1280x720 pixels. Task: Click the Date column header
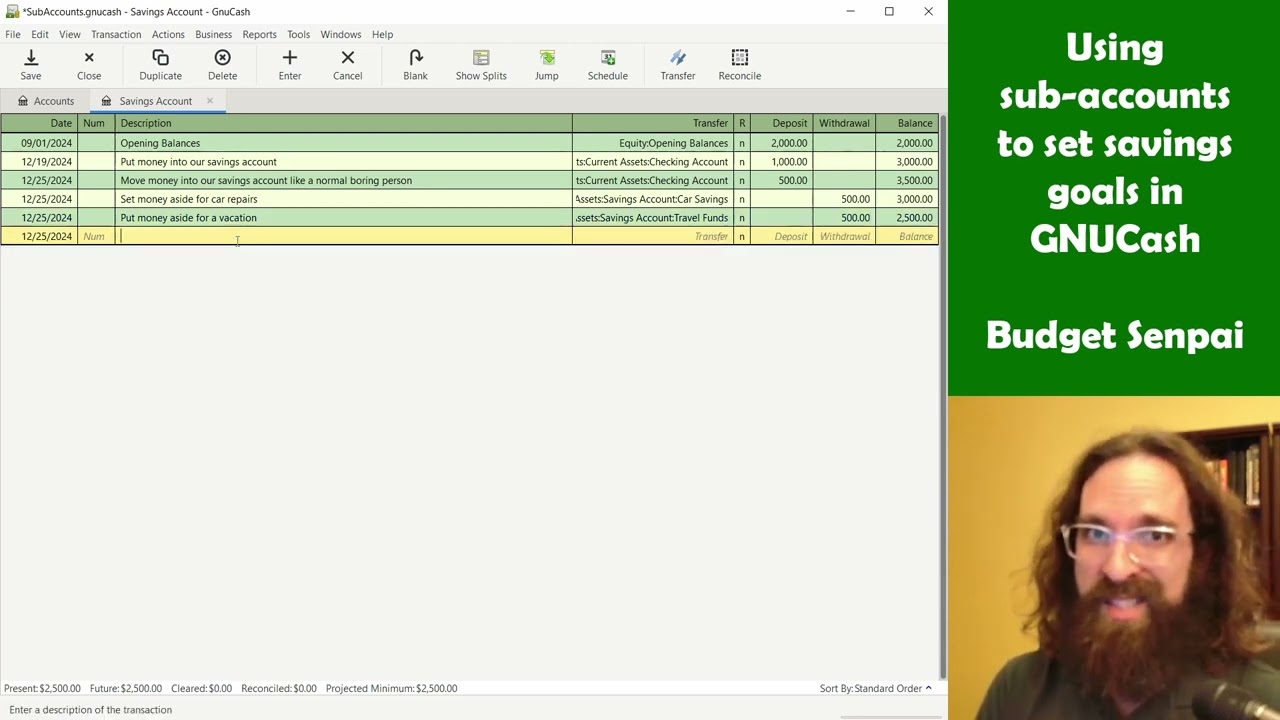[39, 123]
